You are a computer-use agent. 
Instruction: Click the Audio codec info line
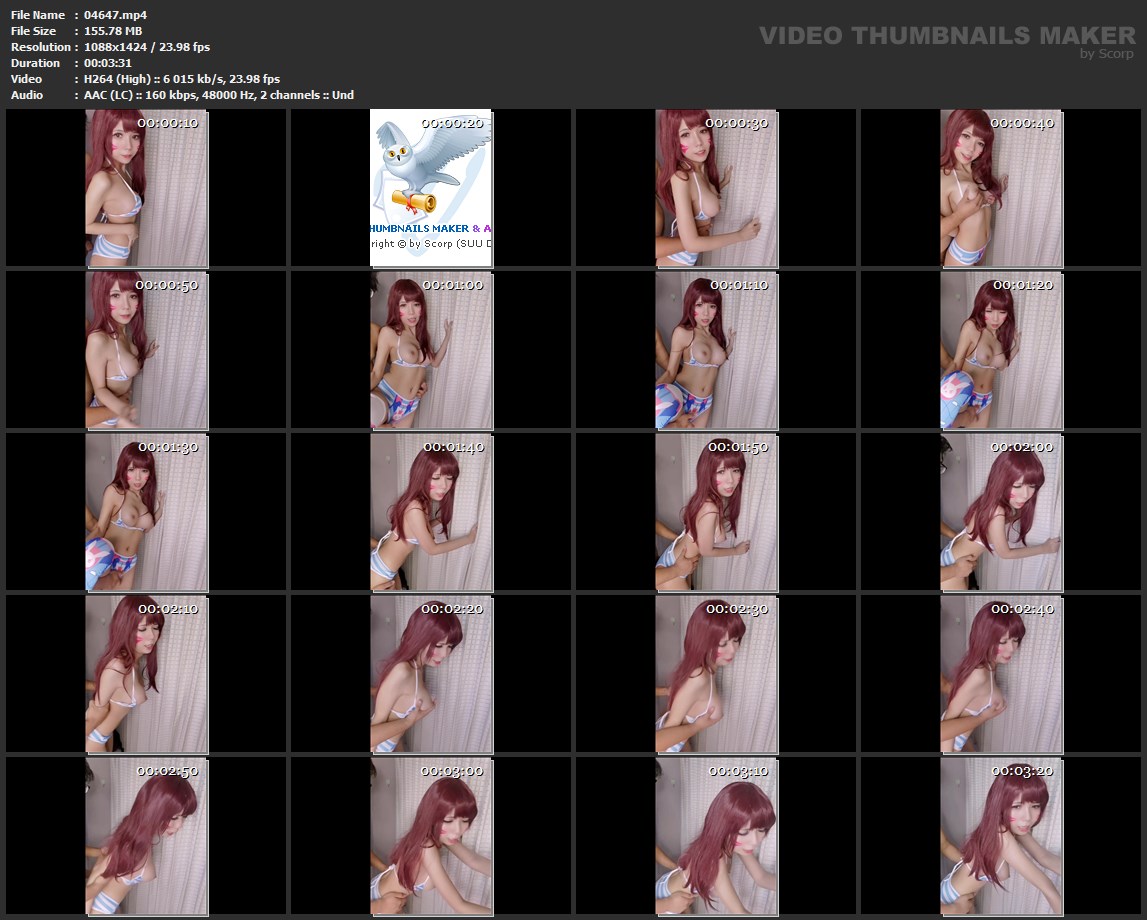219,95
